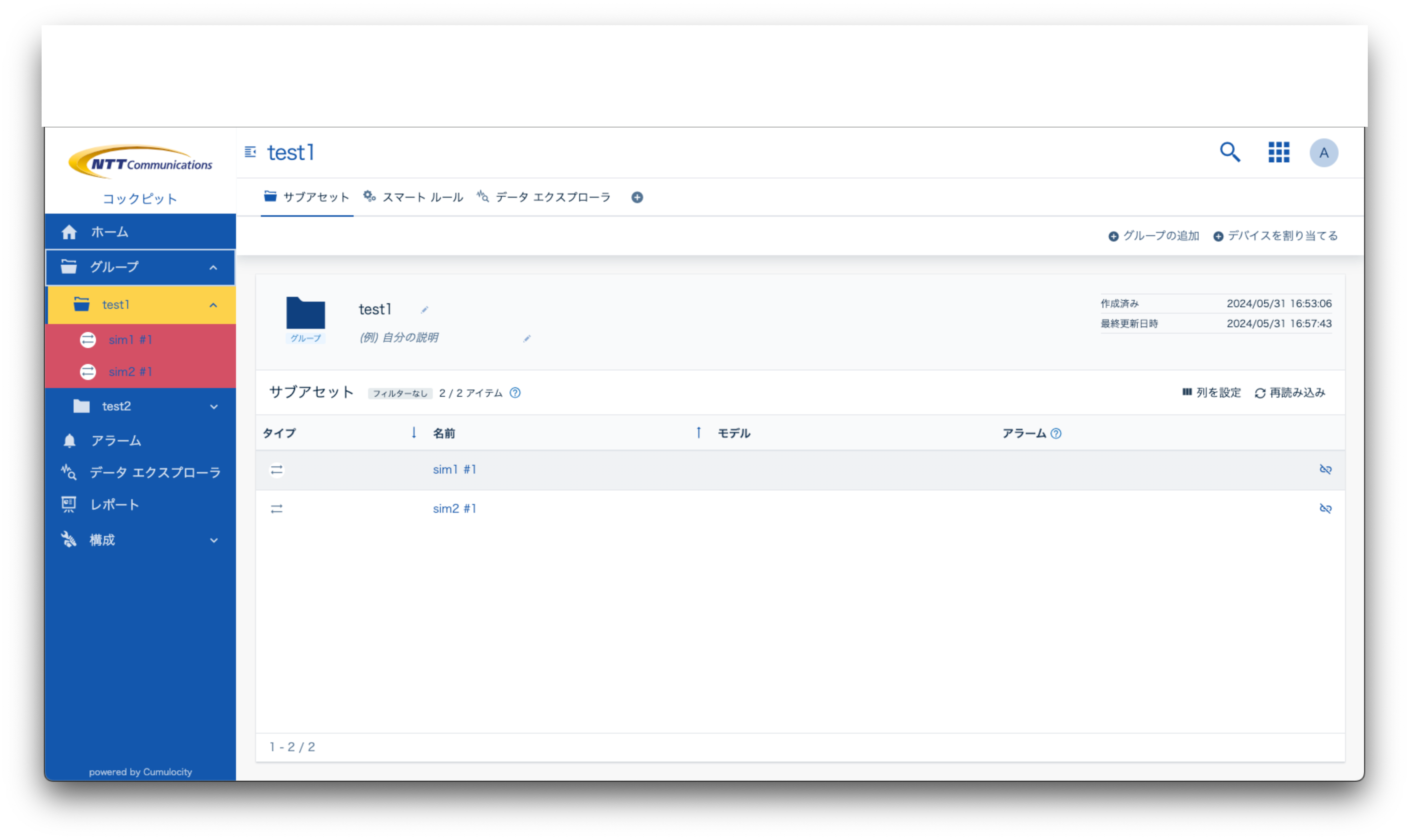Viewport: 1409px width, 840px height.
Task: Click the 2024/05/31 16:53:06 created timestamp
Action: pos(1279,303)
